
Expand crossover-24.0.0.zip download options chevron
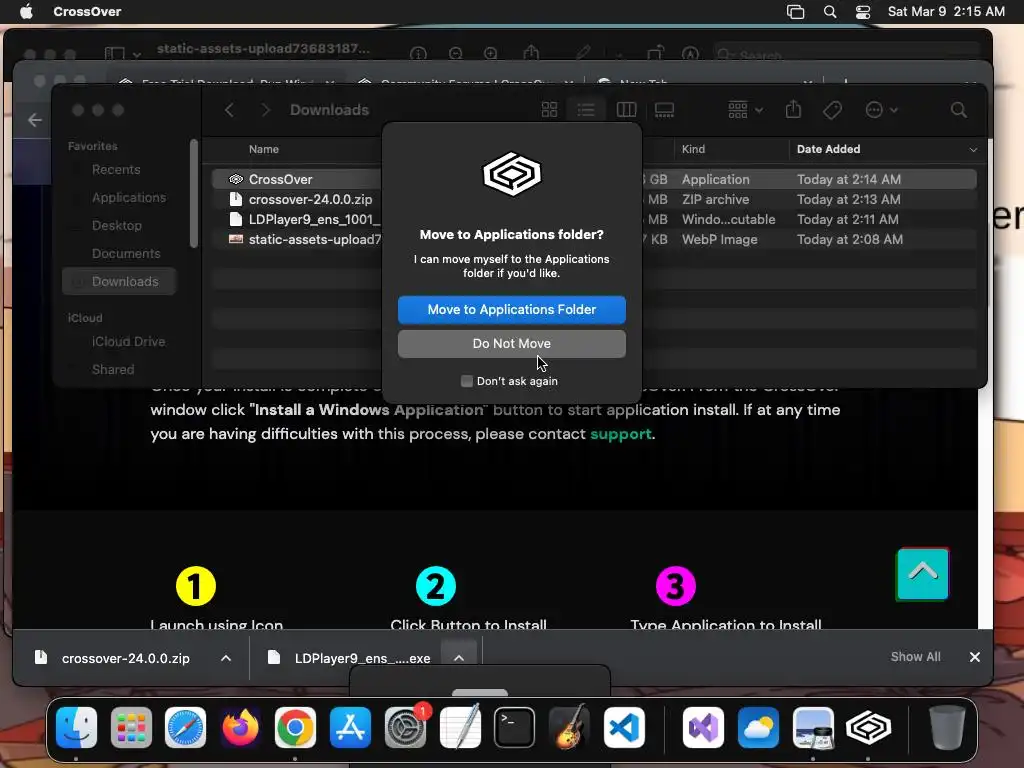226,658
